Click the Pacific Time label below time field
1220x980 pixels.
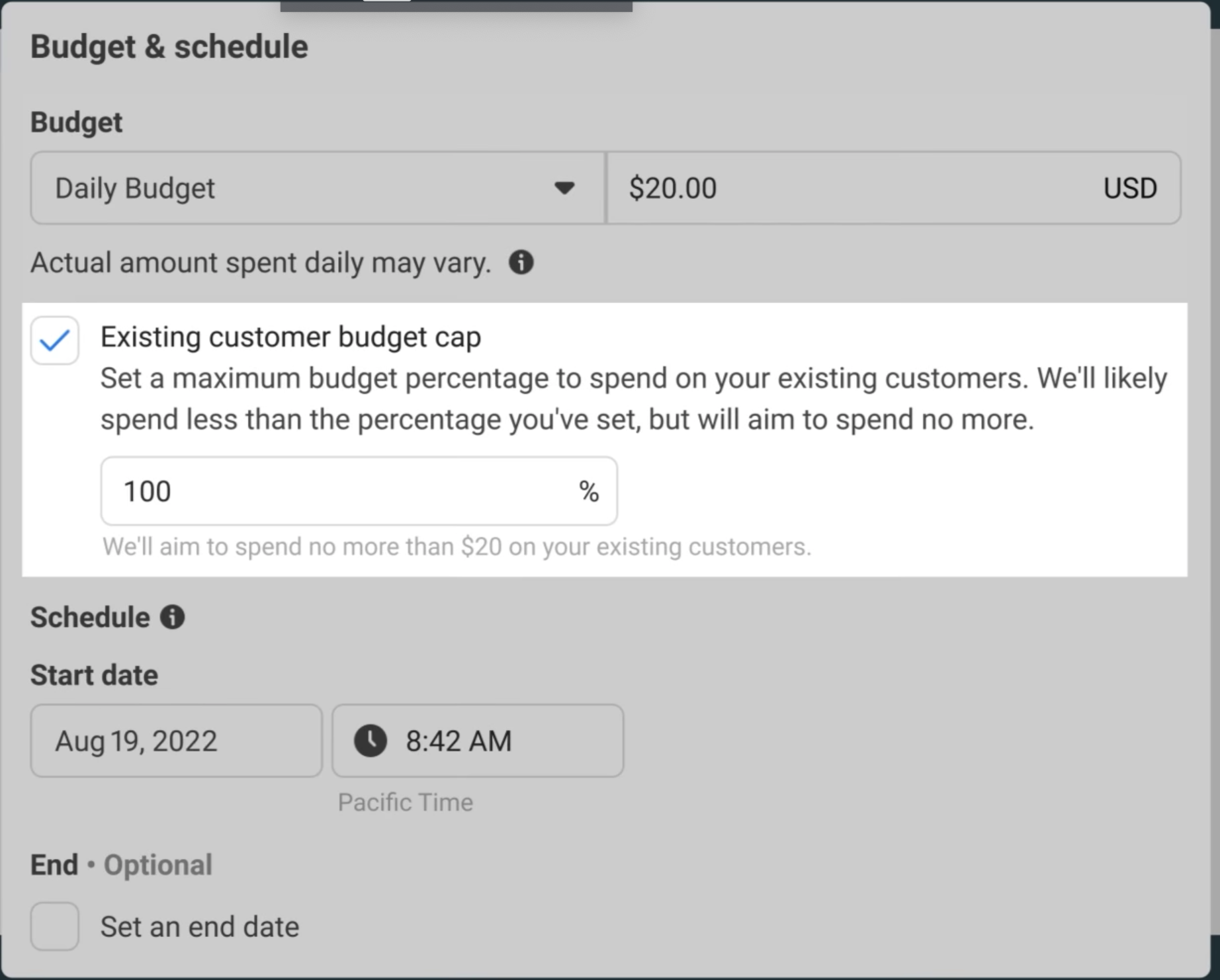(x=405, y=802)
